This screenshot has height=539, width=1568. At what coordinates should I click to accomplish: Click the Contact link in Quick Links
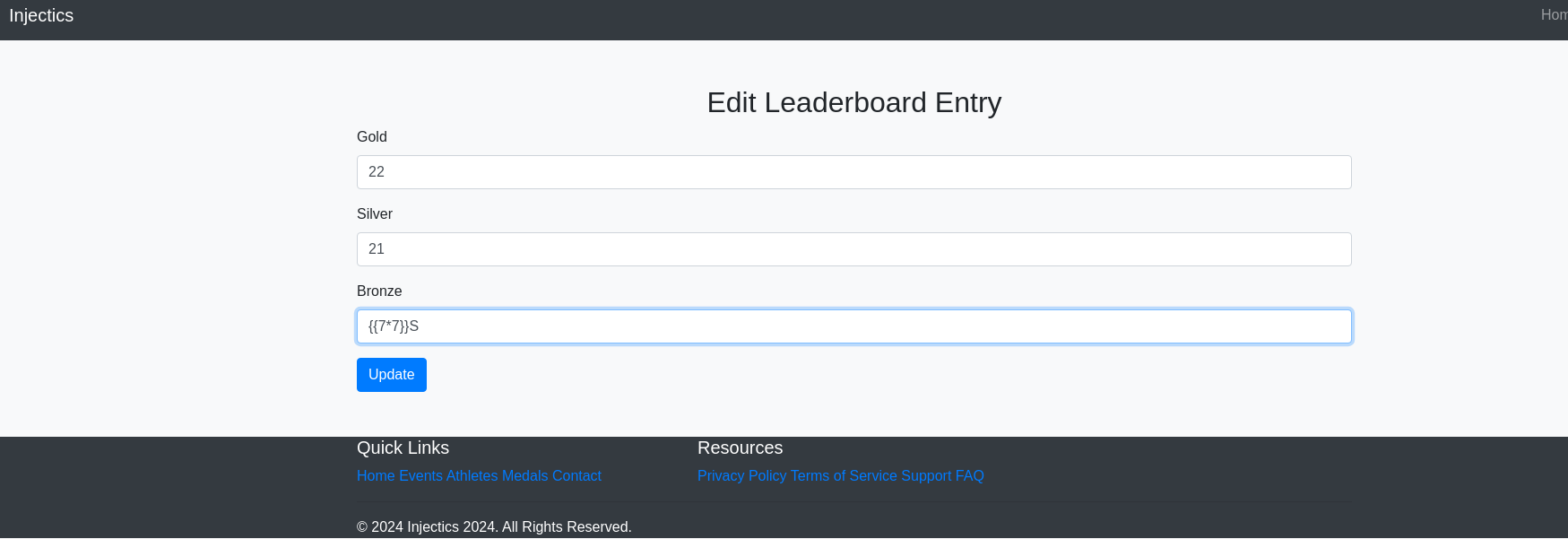click(x=576, y=476)
